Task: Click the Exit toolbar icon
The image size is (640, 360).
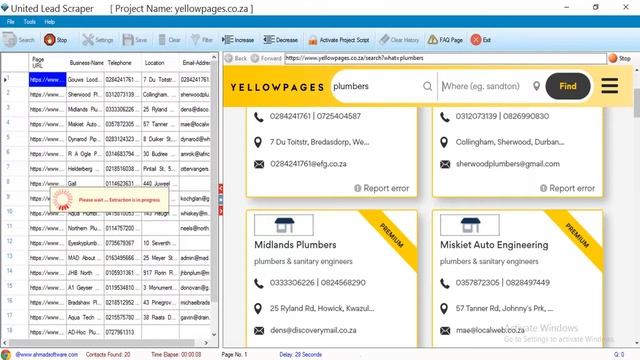Action: [476, 40]
